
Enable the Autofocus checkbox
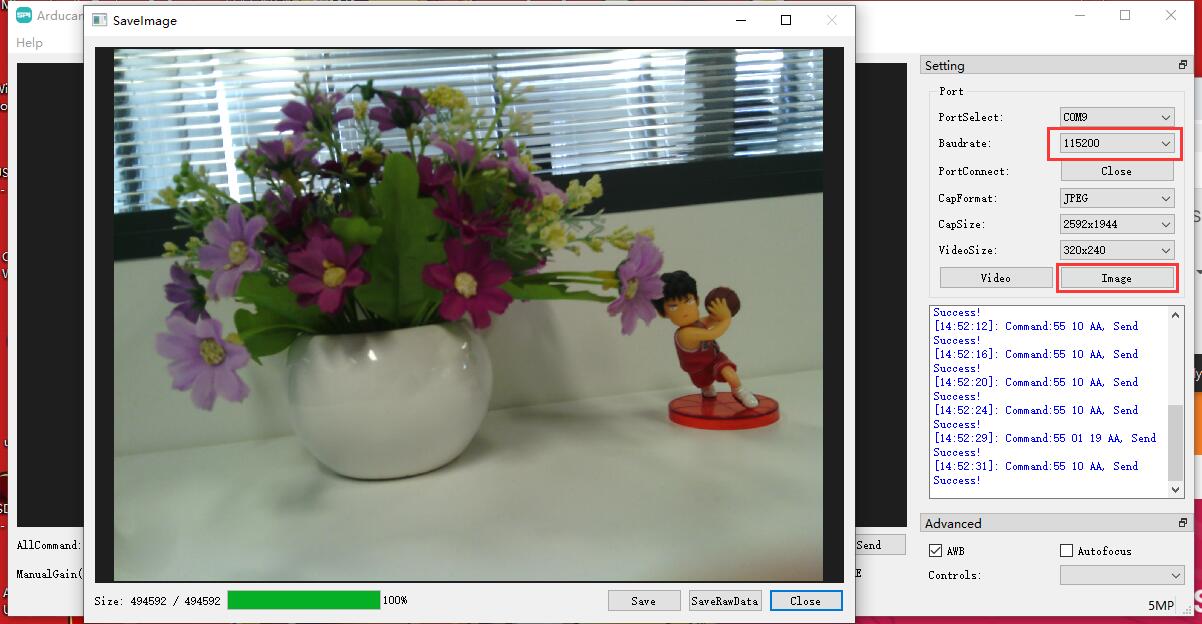(1067, 551)
